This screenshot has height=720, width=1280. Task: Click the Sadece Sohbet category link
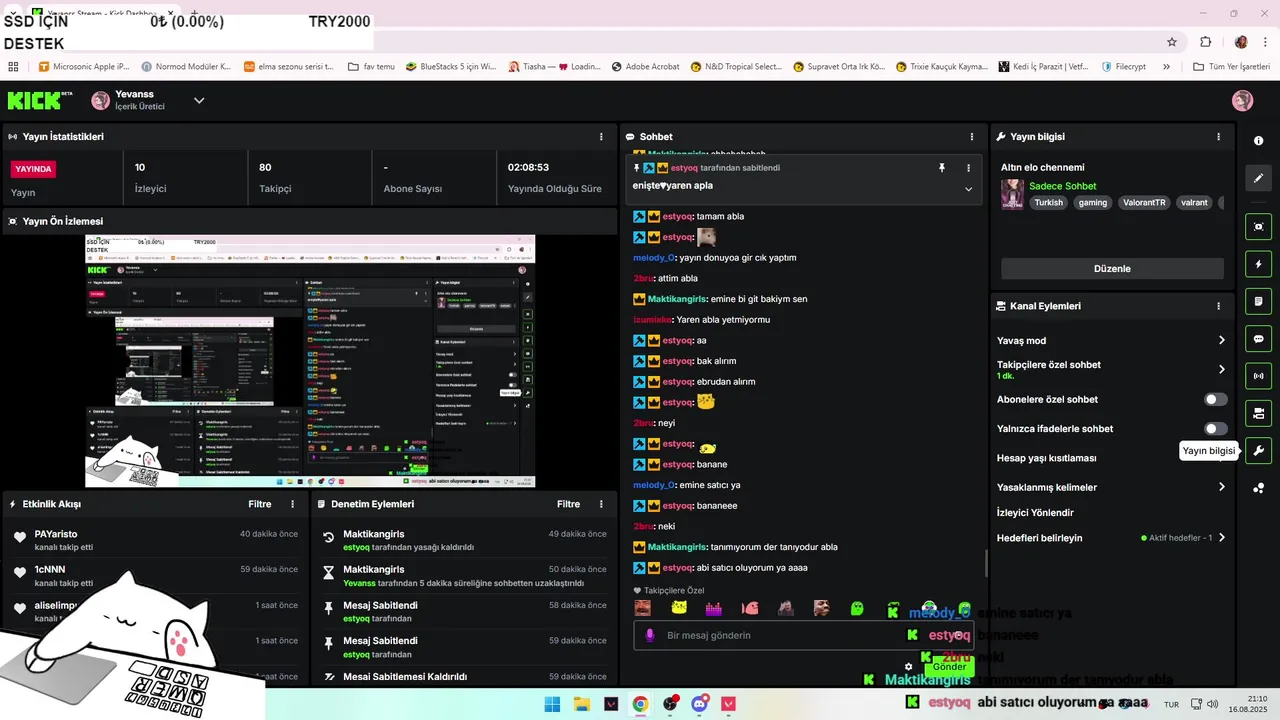pos(1062,186)
